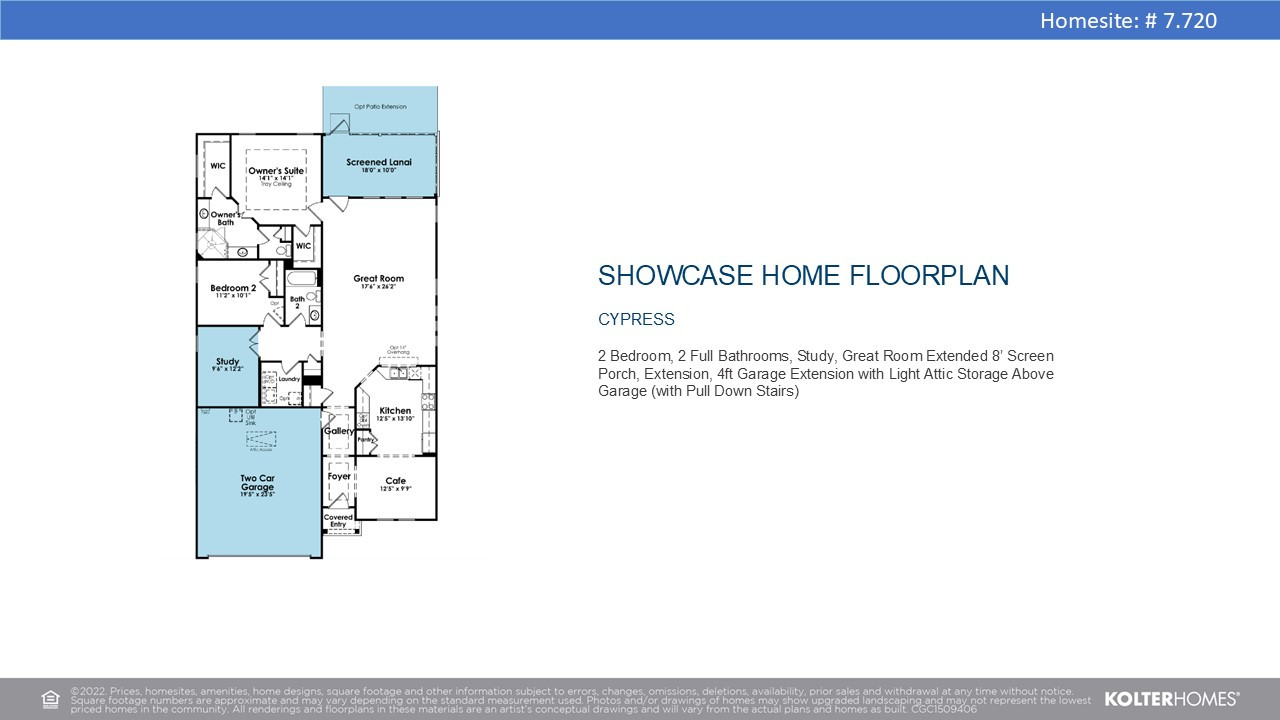Viewport: 1280px width, 720px height.
Task: Click the 'Gallery' label
Action: coord(339,431)
